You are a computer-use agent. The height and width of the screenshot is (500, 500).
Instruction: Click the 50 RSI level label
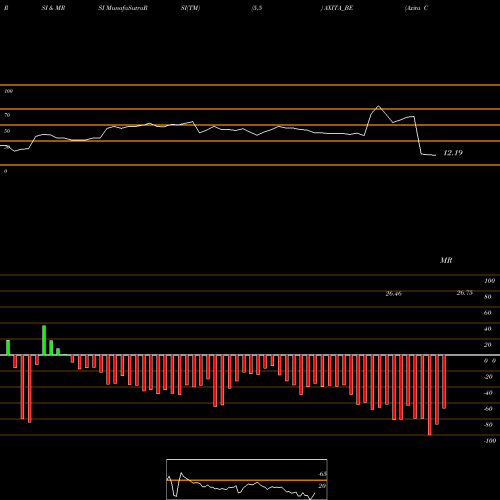(x=7, y=131)
